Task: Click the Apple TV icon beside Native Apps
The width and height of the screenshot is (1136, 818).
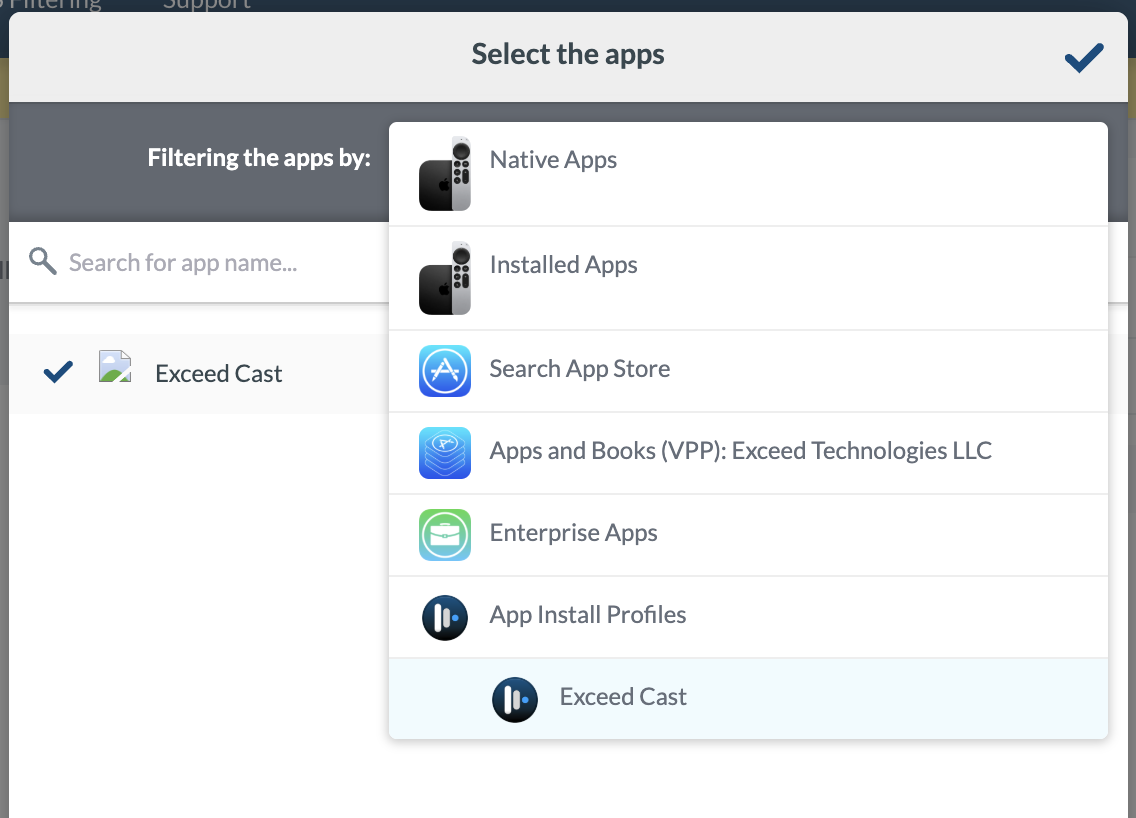Action: [x=445, y=174]
